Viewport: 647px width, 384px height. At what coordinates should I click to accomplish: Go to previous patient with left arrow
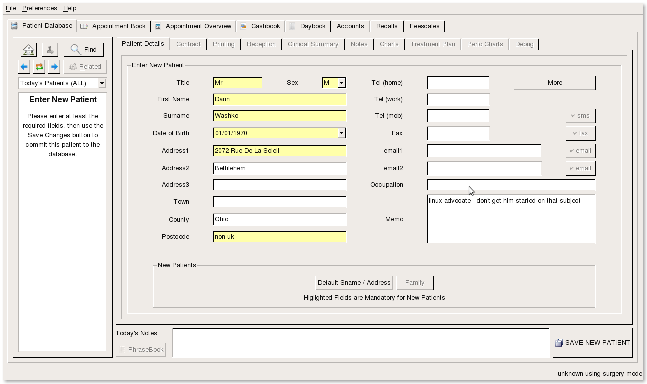coord(24,66)
